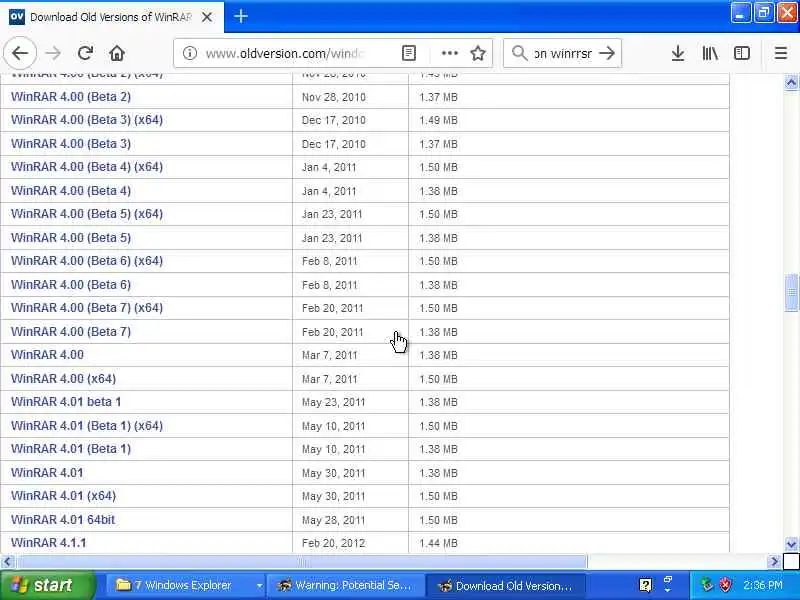Open WinRAR 4.00 (Beta 6) (x64) link
Viewport: 800px width, 600px height.
(87, 261)
